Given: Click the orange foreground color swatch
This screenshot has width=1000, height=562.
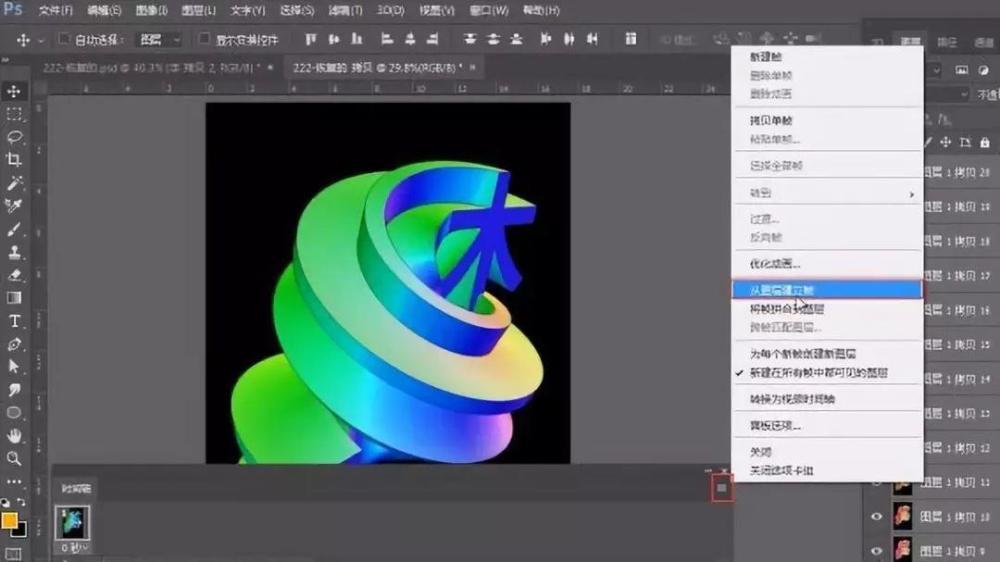Looking at the screenshot, I should (10, 520).
